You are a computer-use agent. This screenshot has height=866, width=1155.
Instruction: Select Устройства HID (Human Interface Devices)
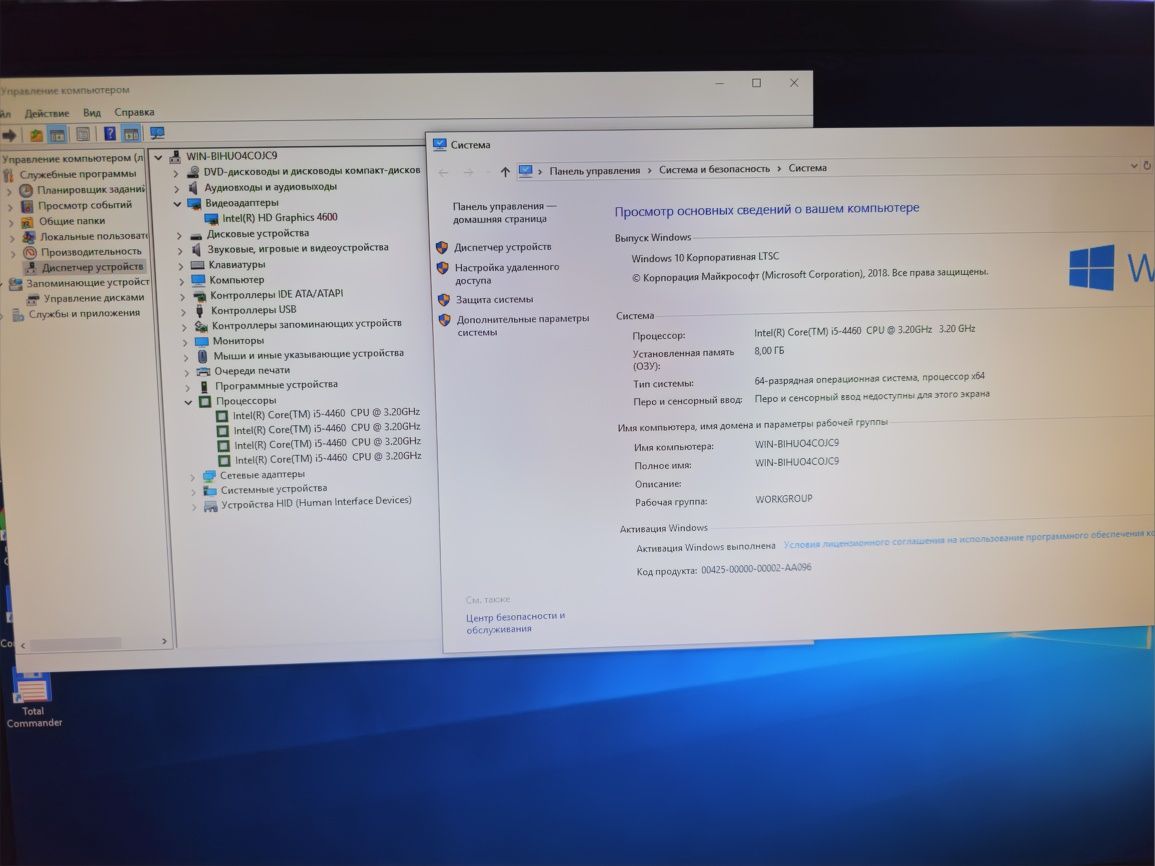tap(316, 502)
